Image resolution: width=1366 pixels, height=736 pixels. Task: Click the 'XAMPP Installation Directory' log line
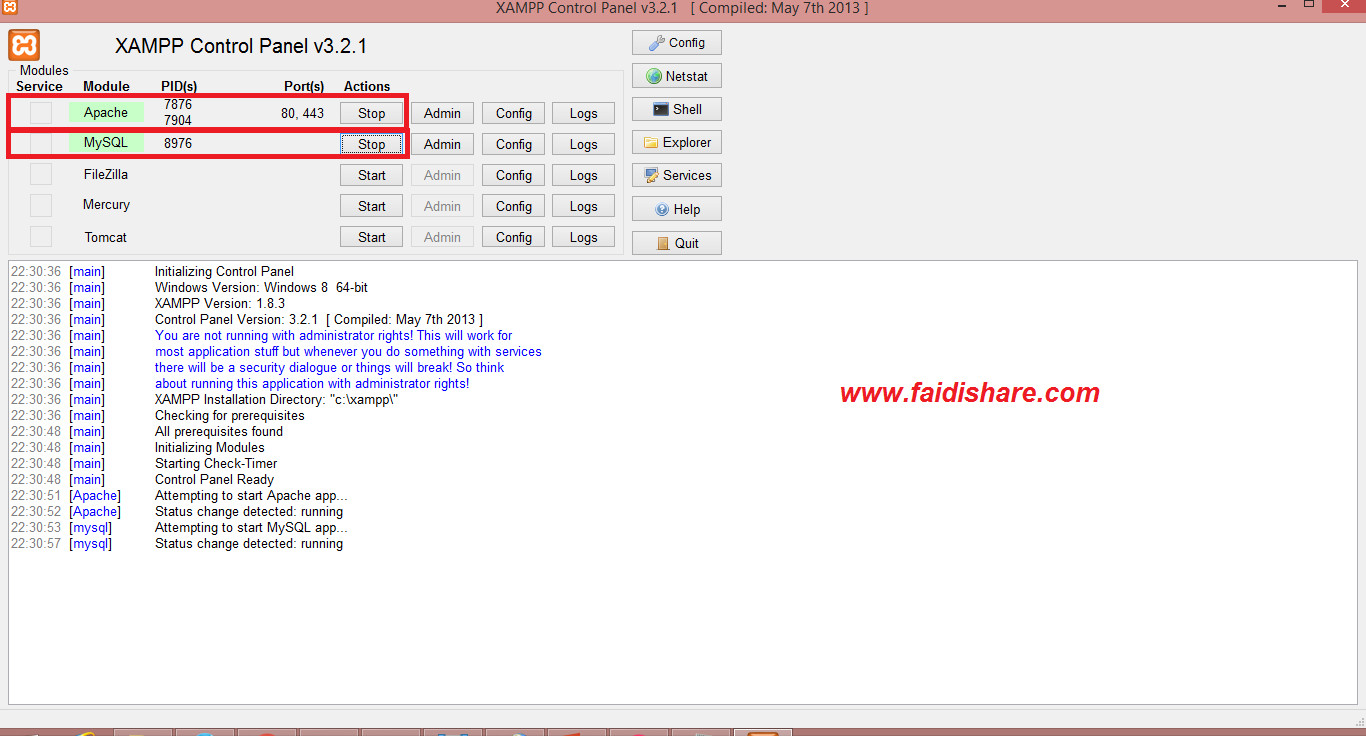tap(277, 399)
